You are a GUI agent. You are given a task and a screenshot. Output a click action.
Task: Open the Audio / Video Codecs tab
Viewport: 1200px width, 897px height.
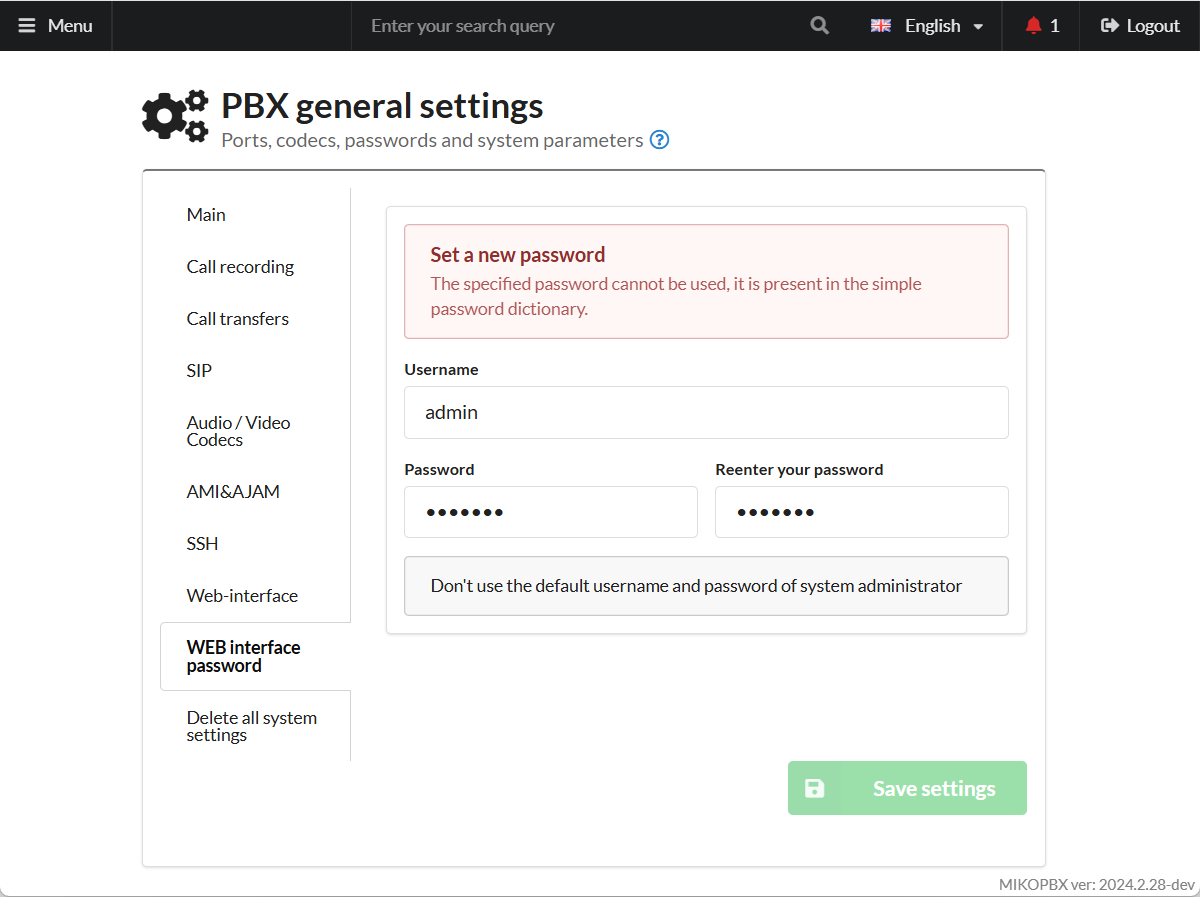click(x=238, y=431)
